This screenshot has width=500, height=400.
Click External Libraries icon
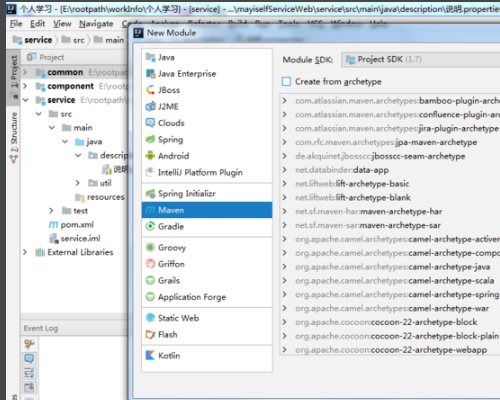40,252
